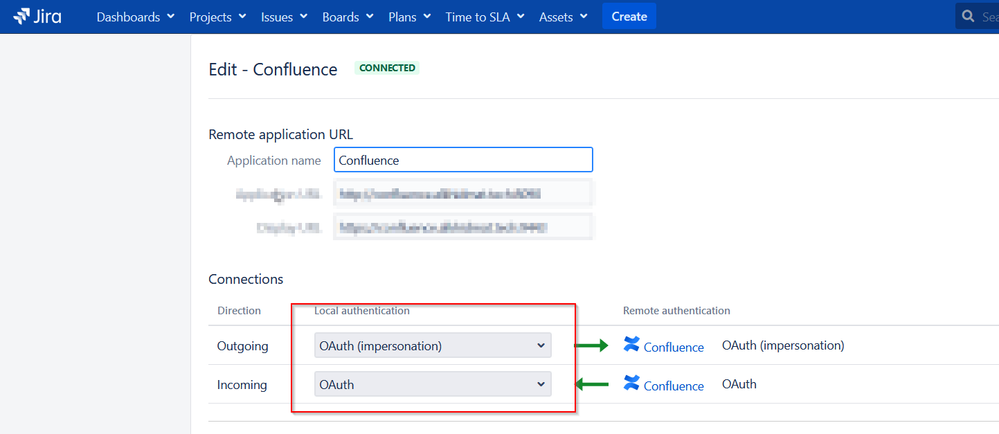999x434 pixels.
Task: Open the Assets menu
Action: [563, 17]
